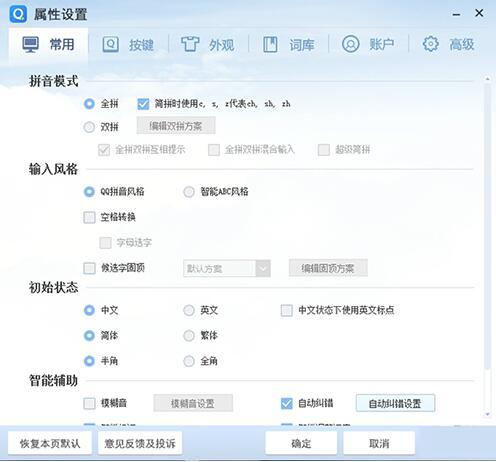Switch to the 外观 tab
The image size is (496, 462).
208,44
